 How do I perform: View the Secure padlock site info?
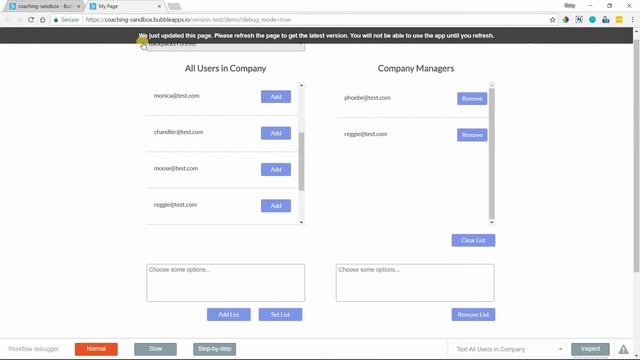tap(66, 20)
